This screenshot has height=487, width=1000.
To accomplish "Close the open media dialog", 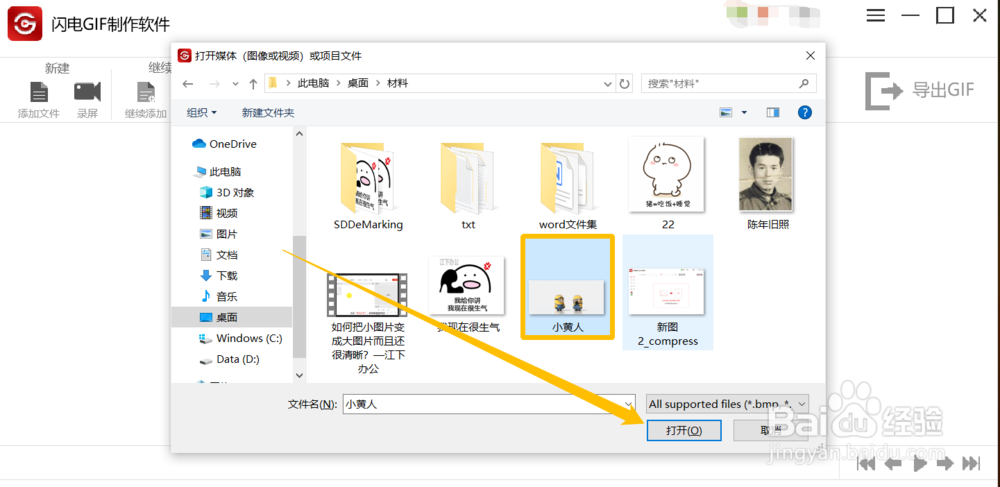I will coord(811,56).
